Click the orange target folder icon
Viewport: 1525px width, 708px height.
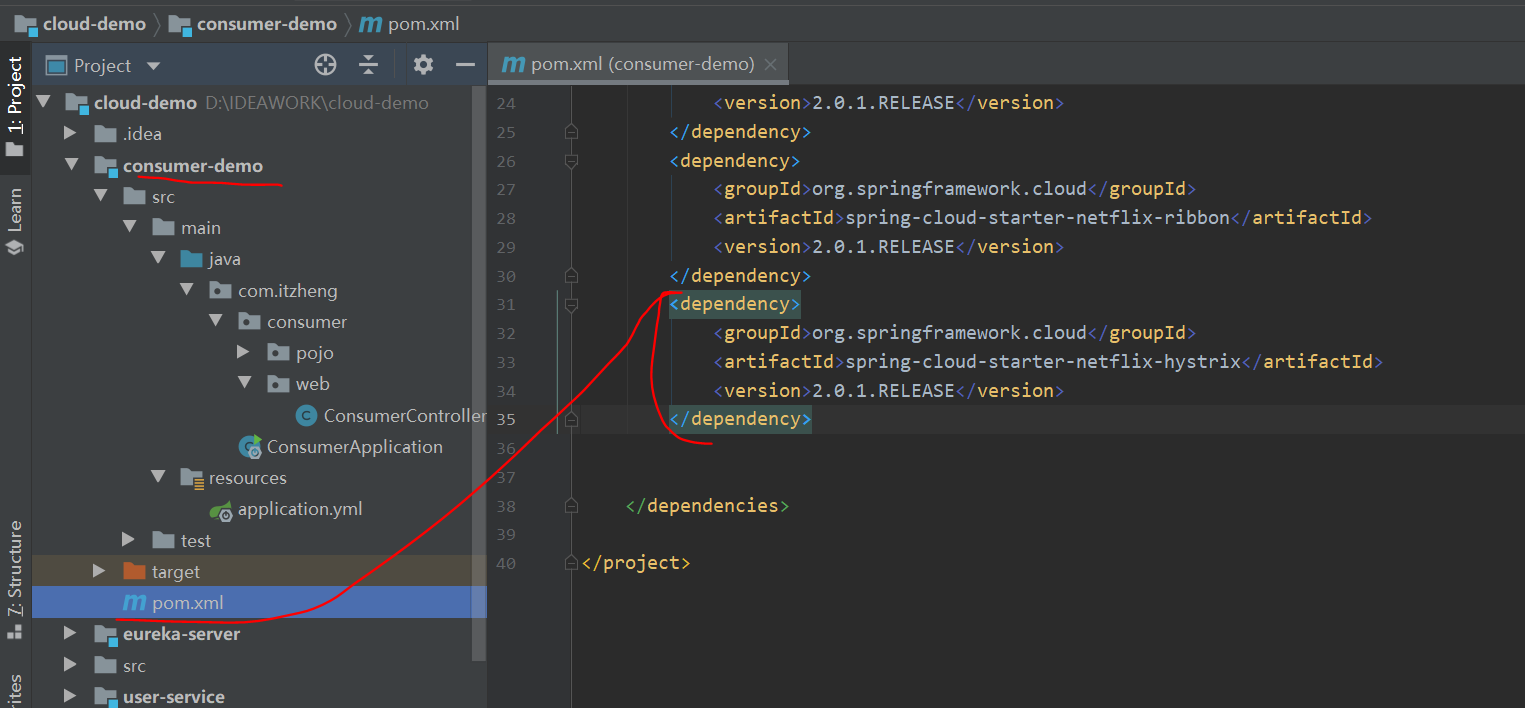134,571
